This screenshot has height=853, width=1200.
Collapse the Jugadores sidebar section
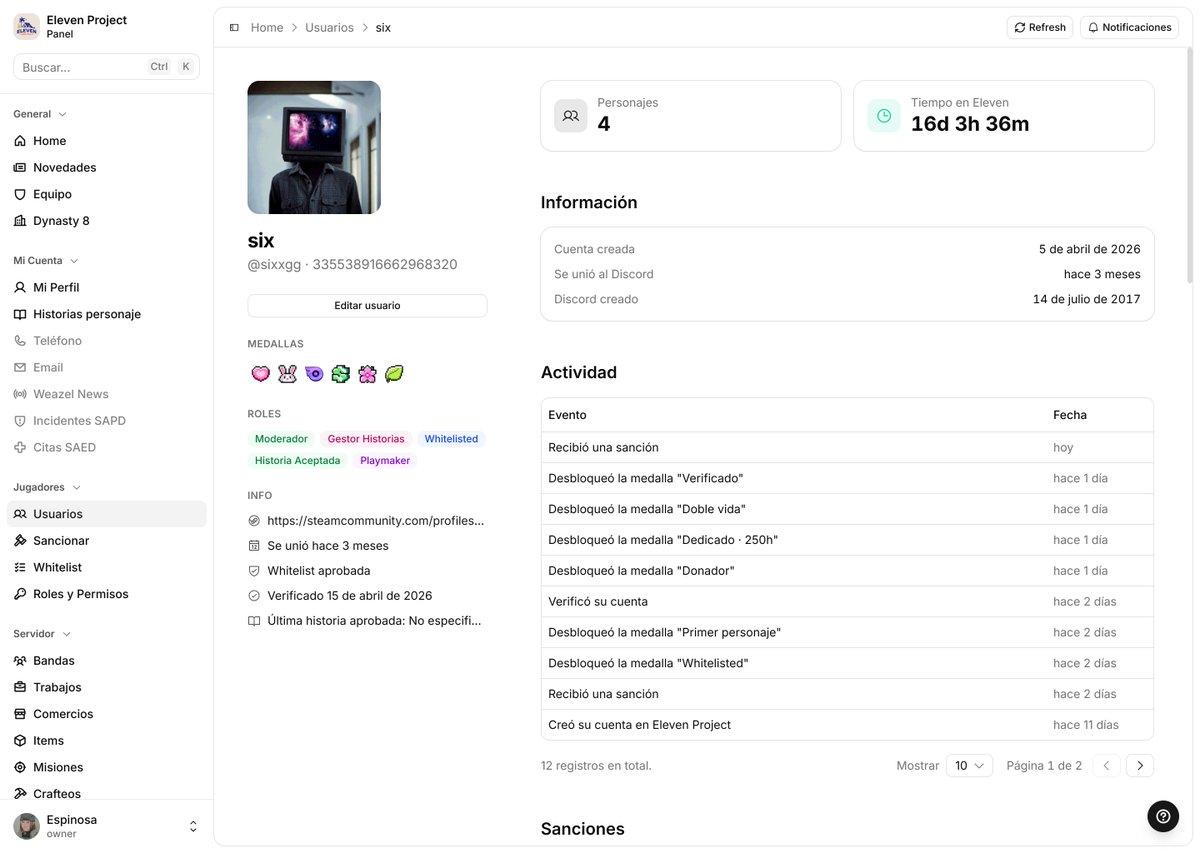click(x=47, y=488)
